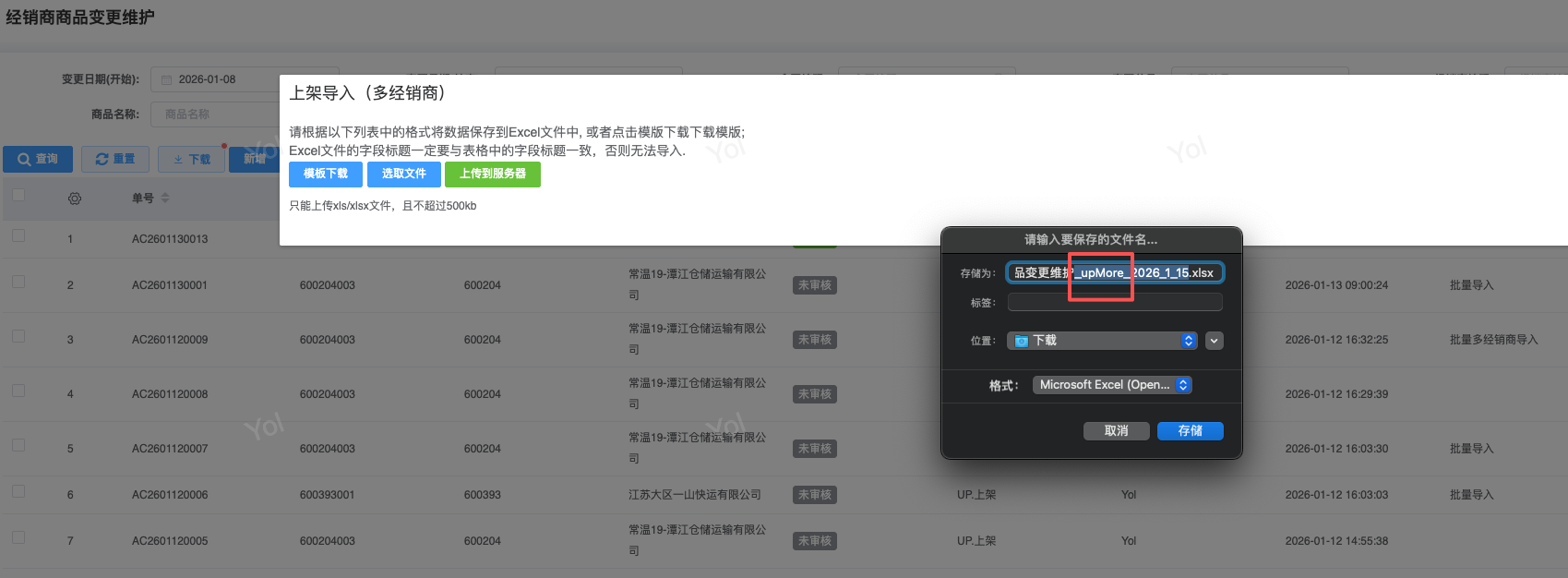
Task: Click order number AC2601130001
Action: [x=170, y=285]
